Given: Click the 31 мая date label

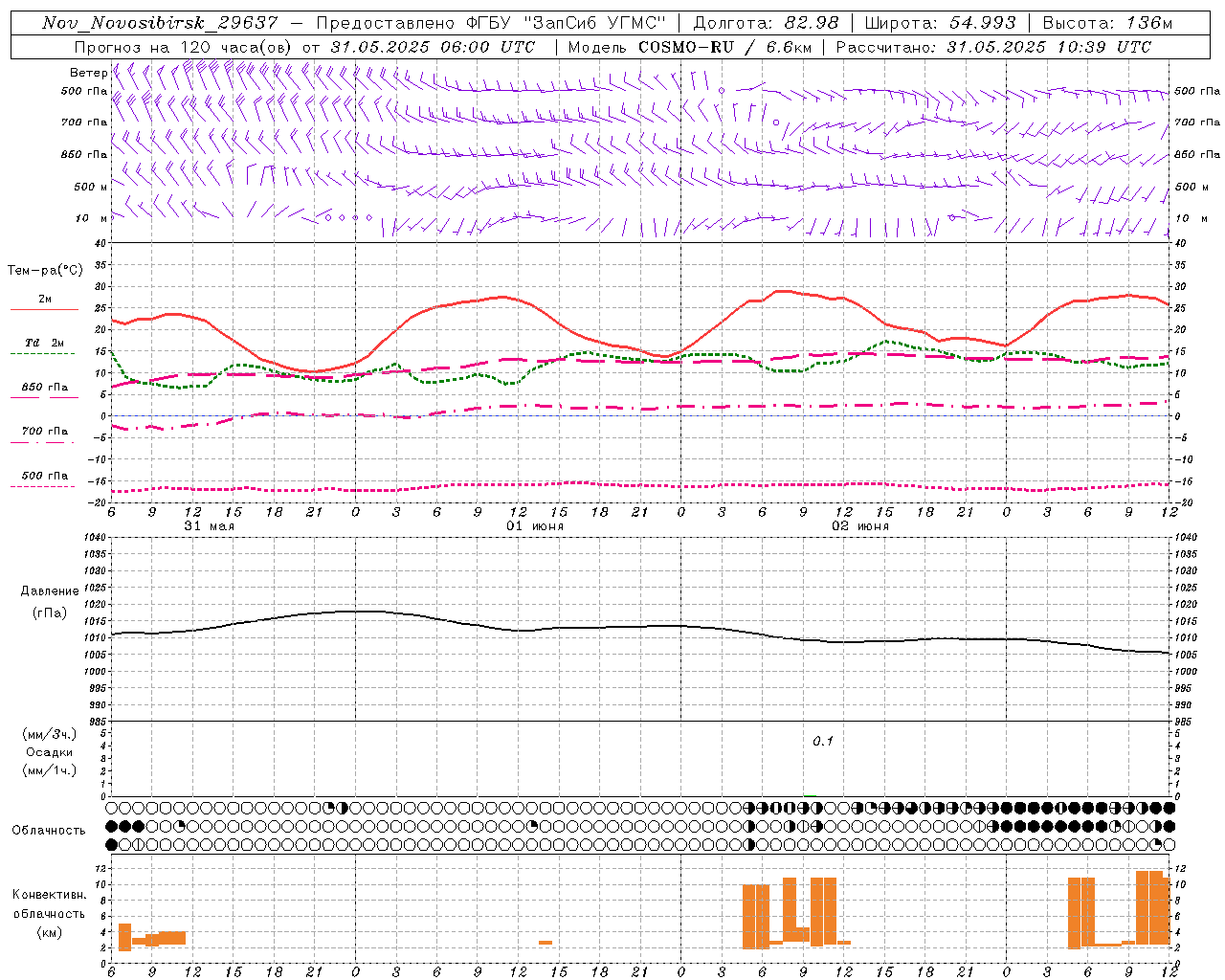Looking at the screenshot, I should point(210,526).
